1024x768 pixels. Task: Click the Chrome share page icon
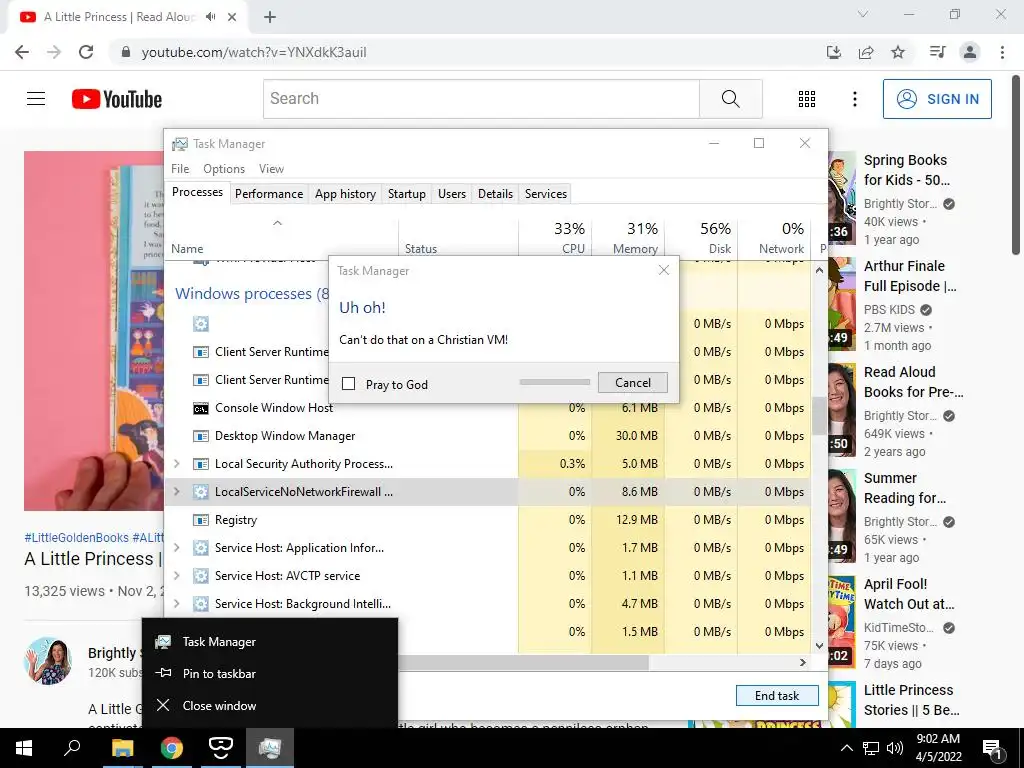(866, 52)
